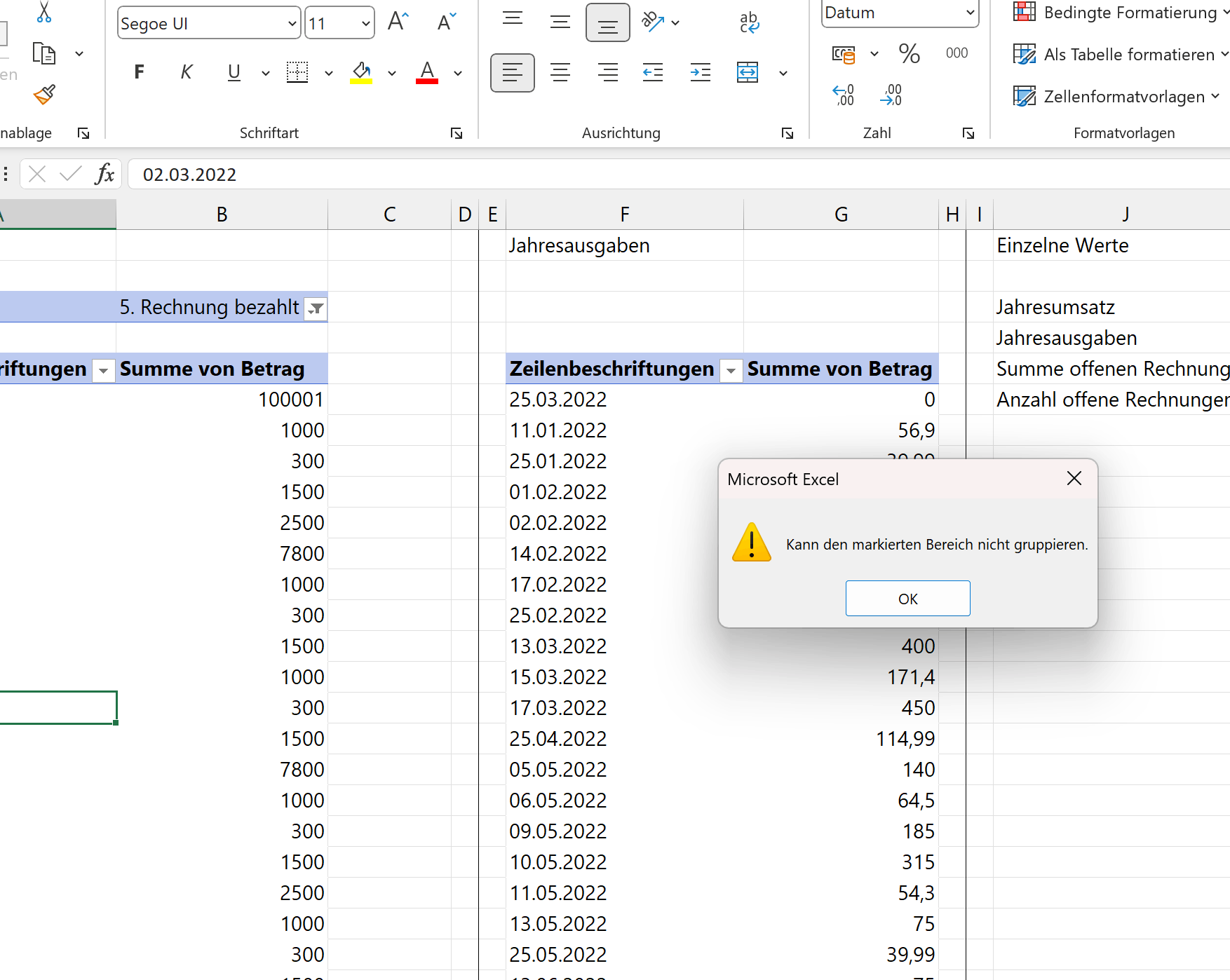The image size is (1230, 980).
Task: Open the clipboard pane dialog launcher
Action: coord(83,133)
